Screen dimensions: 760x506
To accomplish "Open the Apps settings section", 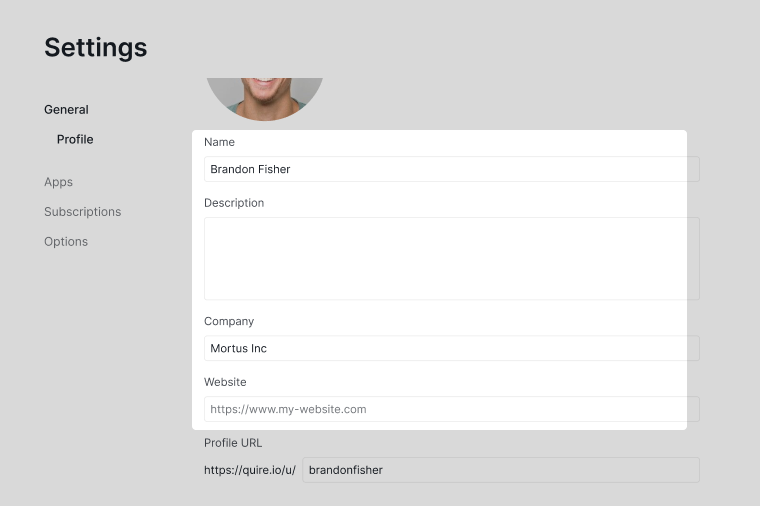I will click(x=58, y=182).
